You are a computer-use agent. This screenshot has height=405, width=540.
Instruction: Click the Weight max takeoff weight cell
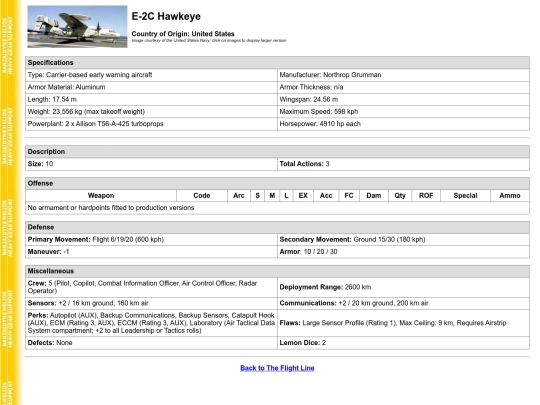click(151, 112)
